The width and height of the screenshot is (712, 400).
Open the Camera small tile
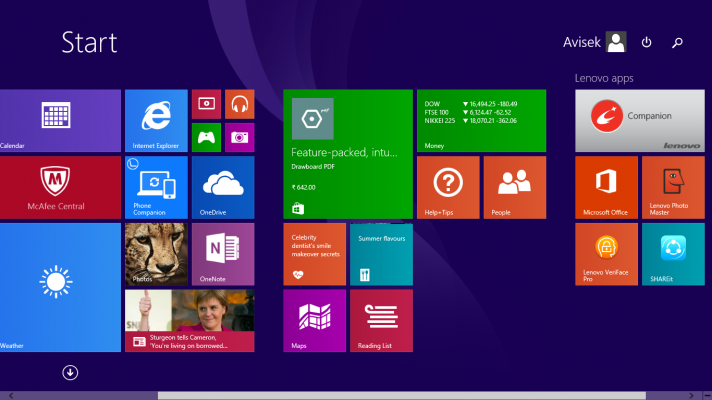pos(240,137)
